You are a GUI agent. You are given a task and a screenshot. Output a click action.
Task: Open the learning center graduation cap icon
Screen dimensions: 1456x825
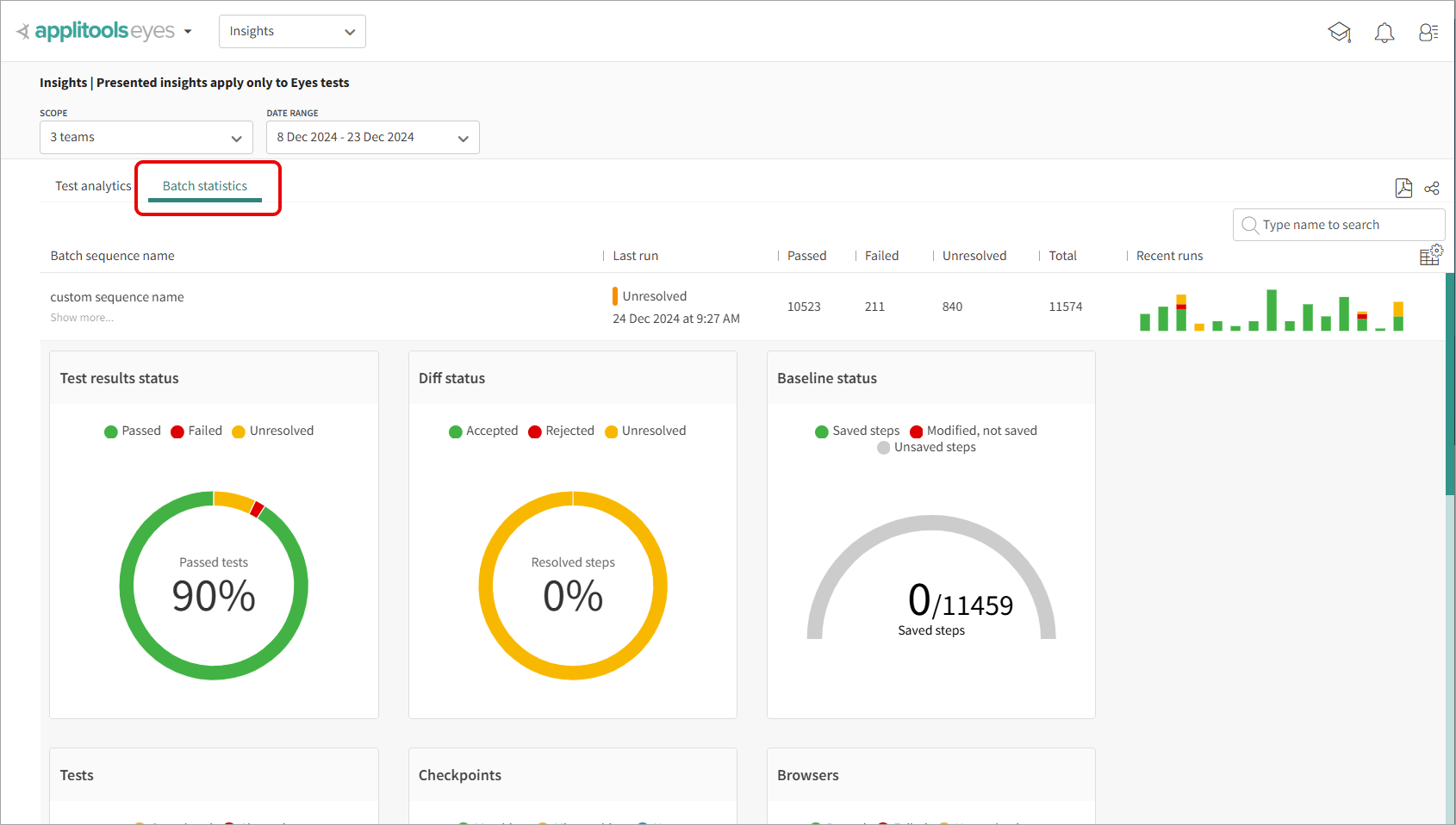coord(1339,33)
